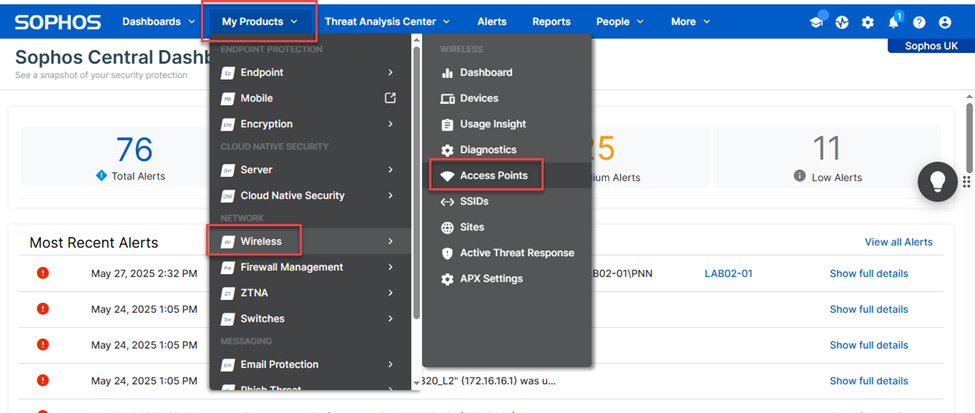This screenshot has height=413, width=975.
Task: Expand the Dashboards dropdown
Action: pos(158,21)
